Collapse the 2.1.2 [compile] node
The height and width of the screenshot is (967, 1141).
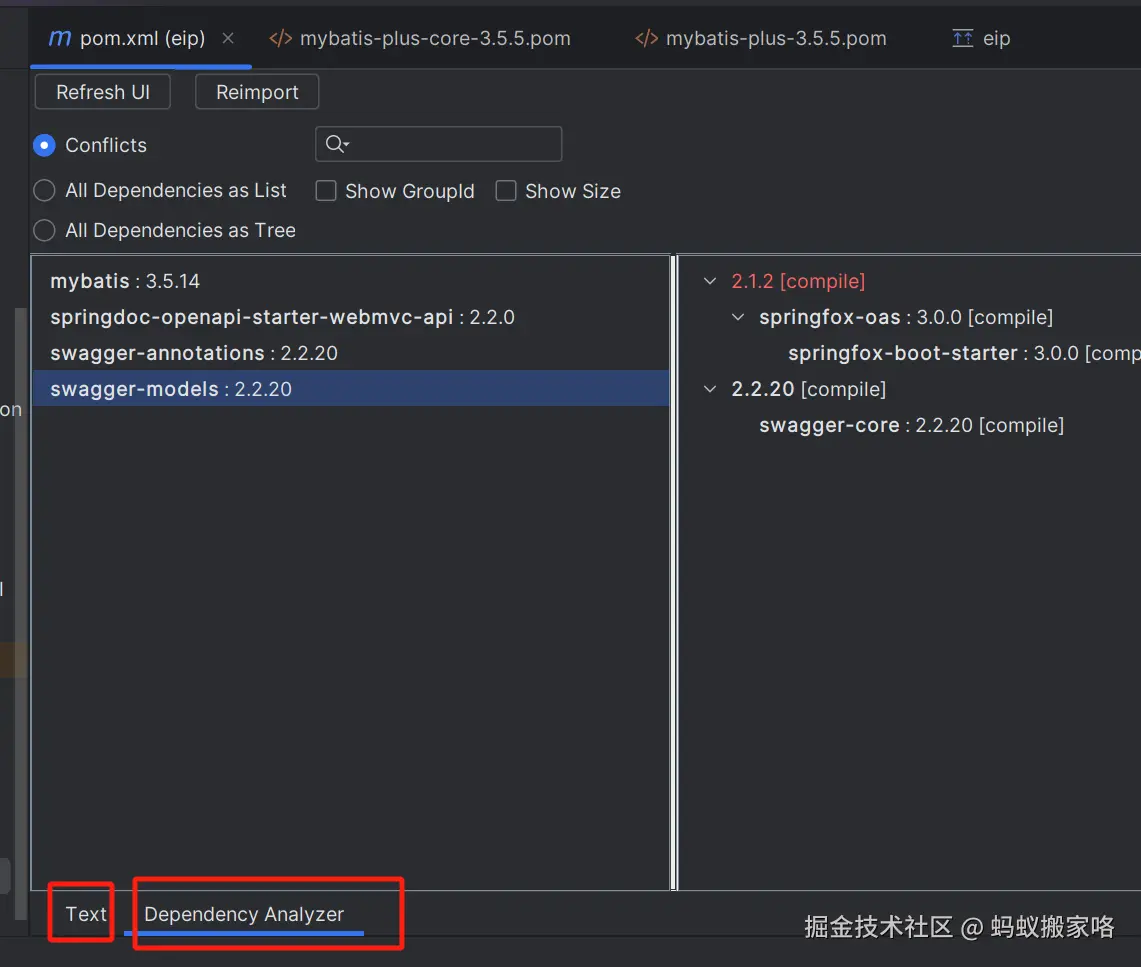click(710, 281)
